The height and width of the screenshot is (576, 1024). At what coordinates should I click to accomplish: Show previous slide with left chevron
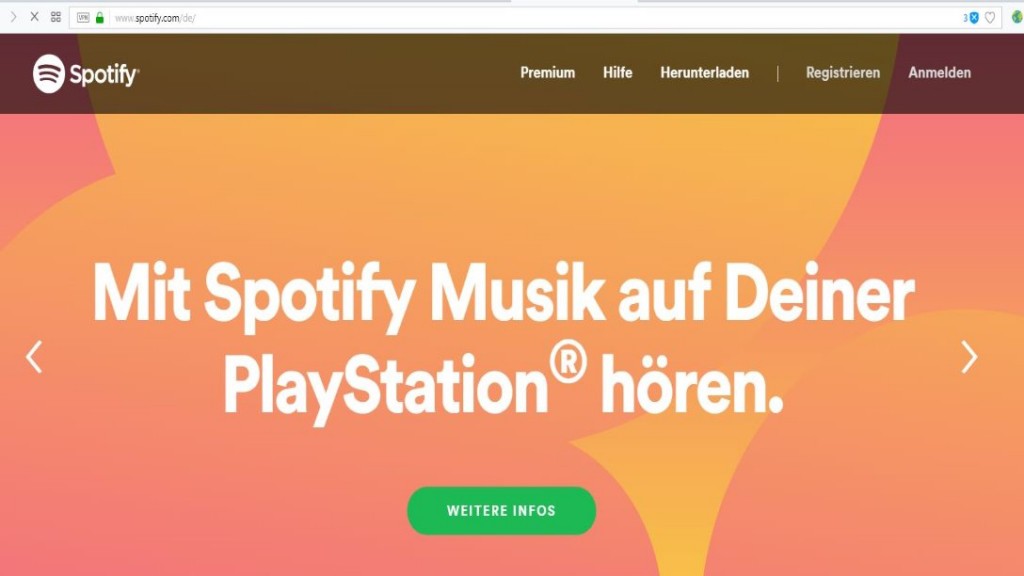point(34,357)
